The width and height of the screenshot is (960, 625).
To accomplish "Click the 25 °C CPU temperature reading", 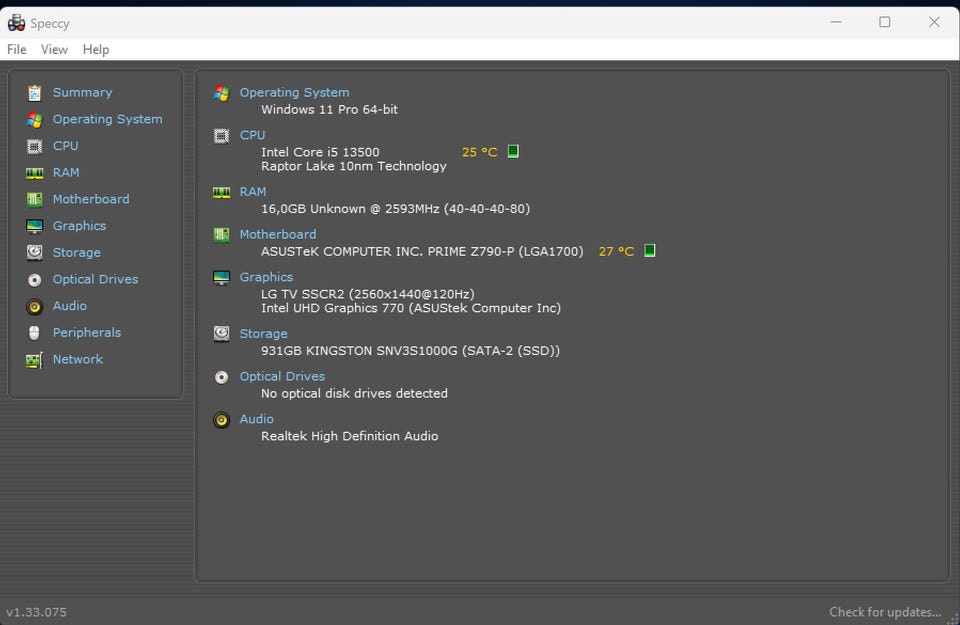I will coord(479,152).
